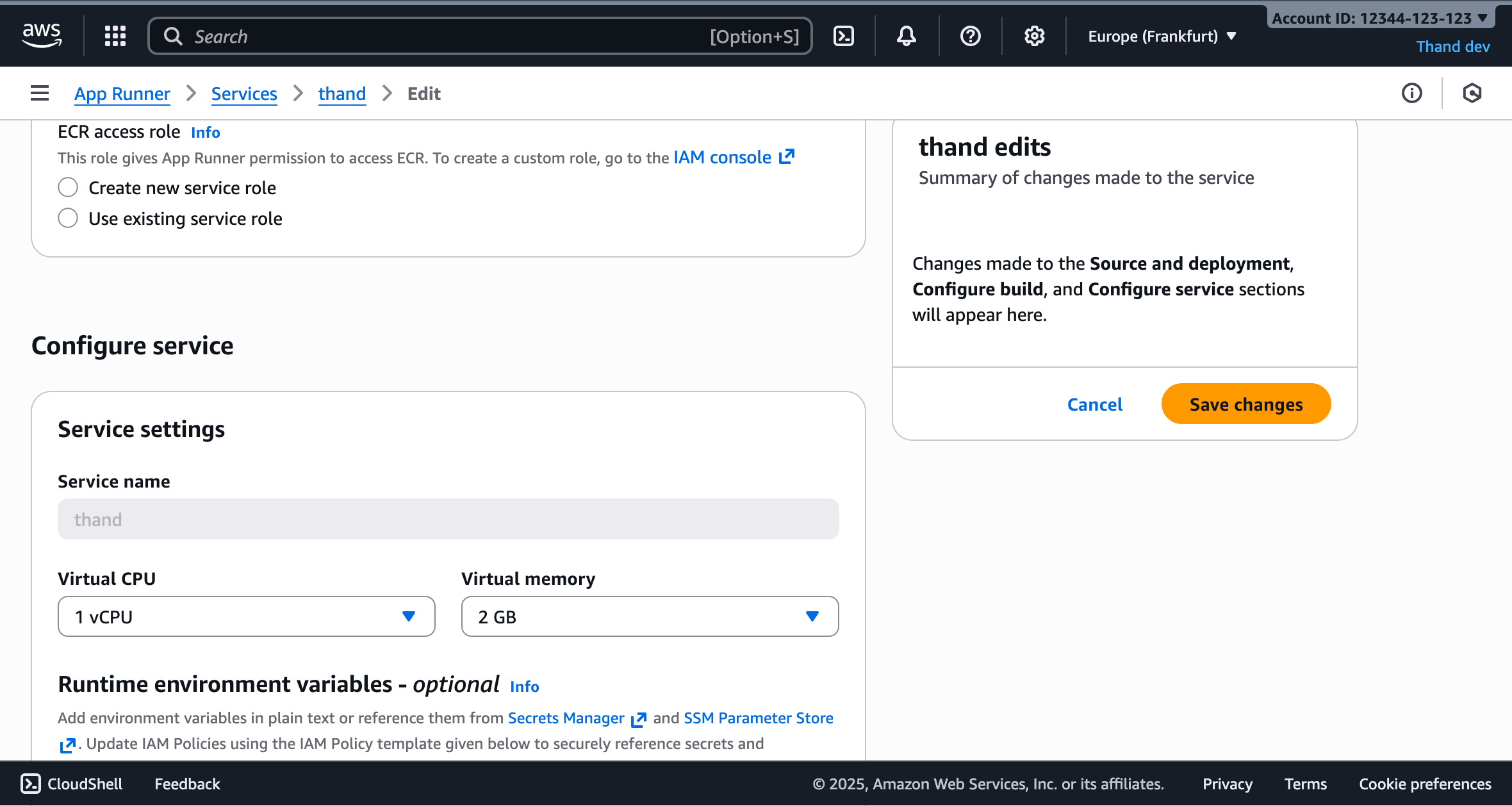Select Use existing service role
This screenshot has width=1512, height=806.
point(68,218)
